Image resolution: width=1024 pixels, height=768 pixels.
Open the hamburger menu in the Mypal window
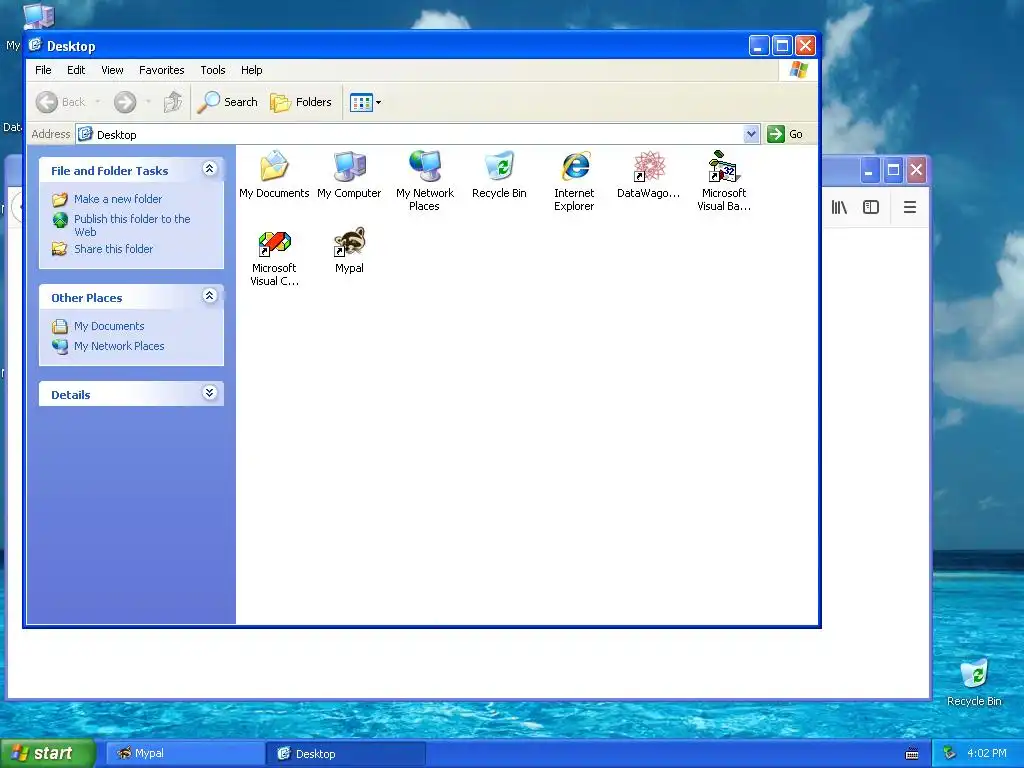pyautogui.click(x=910, y=207)
